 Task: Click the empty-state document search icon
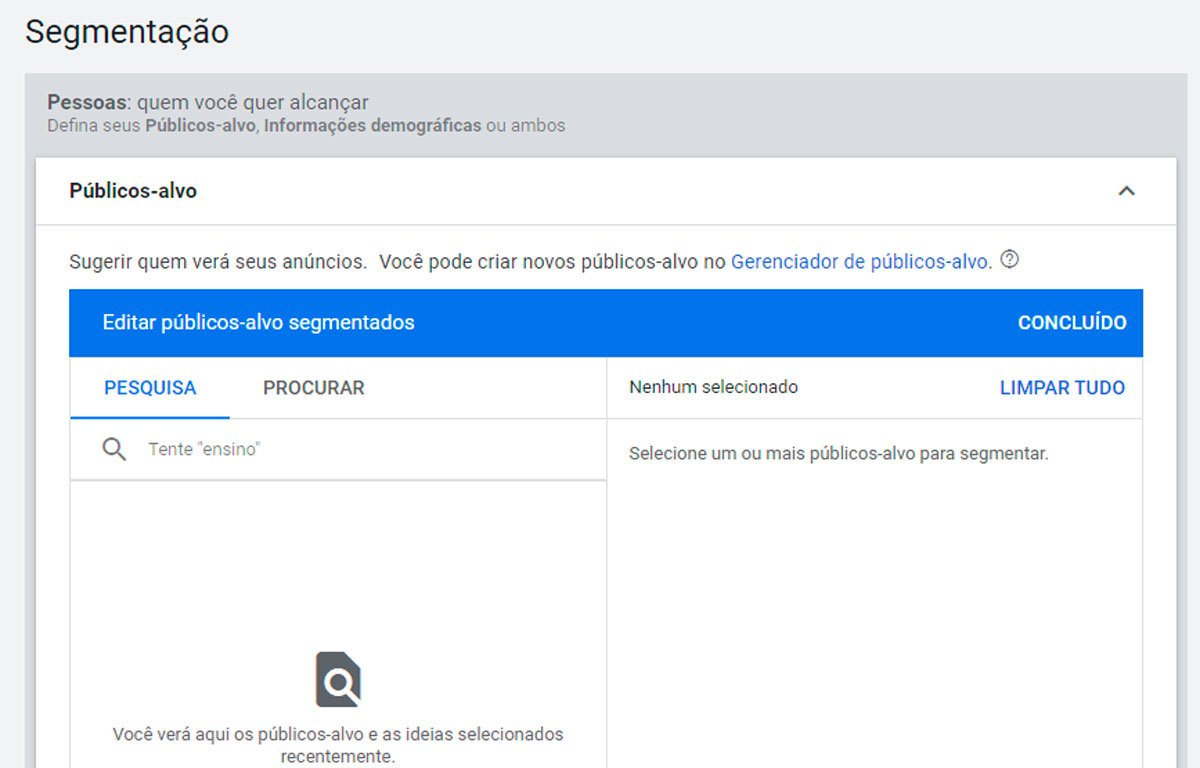coord(338,679)
